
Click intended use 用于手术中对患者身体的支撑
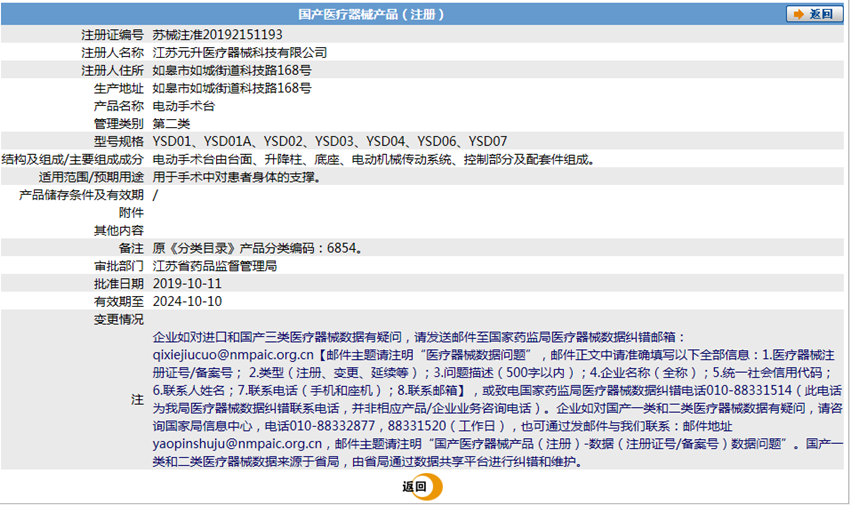click(x=236, y=177)
